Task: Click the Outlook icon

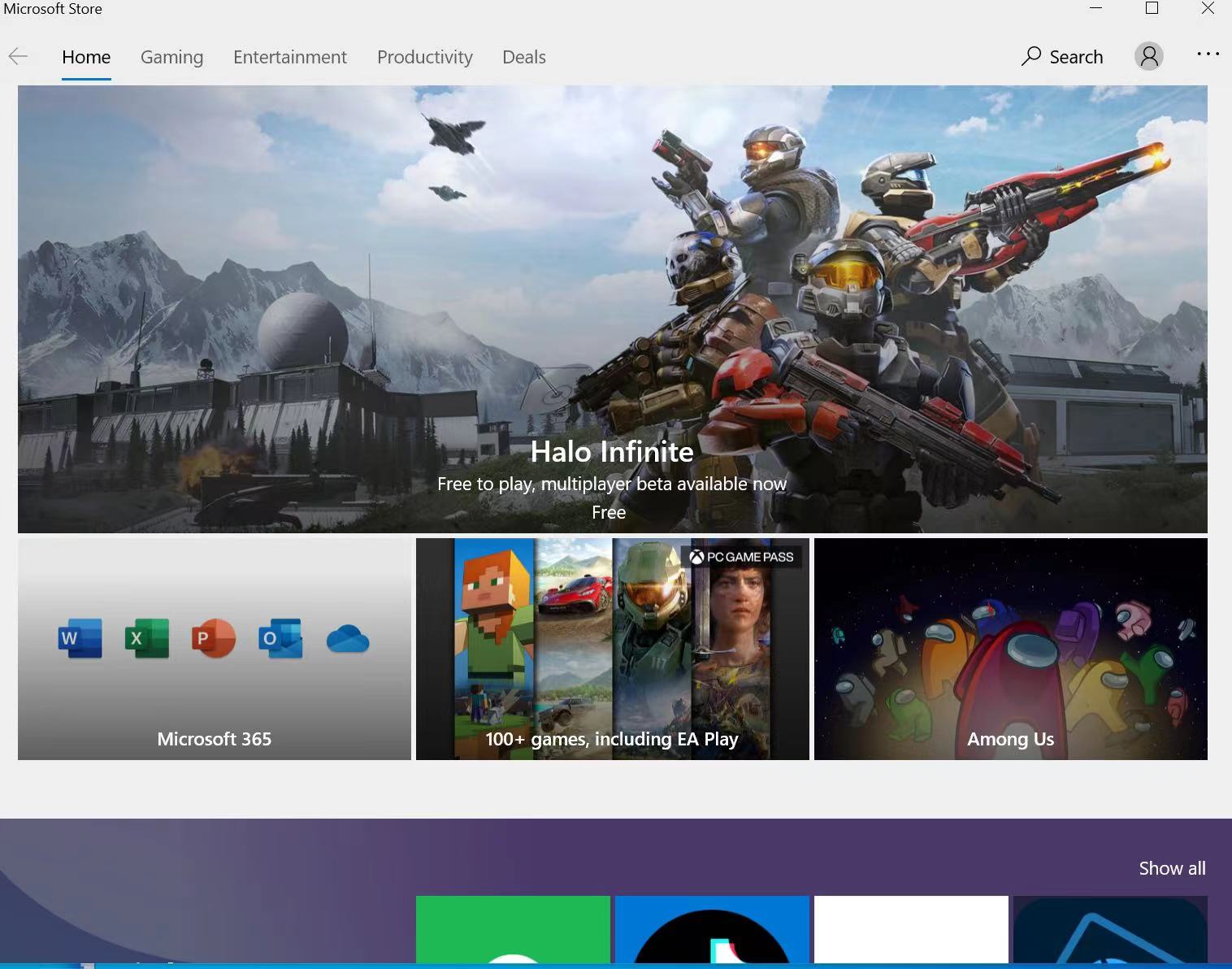Action: click(x=280, y=639)
